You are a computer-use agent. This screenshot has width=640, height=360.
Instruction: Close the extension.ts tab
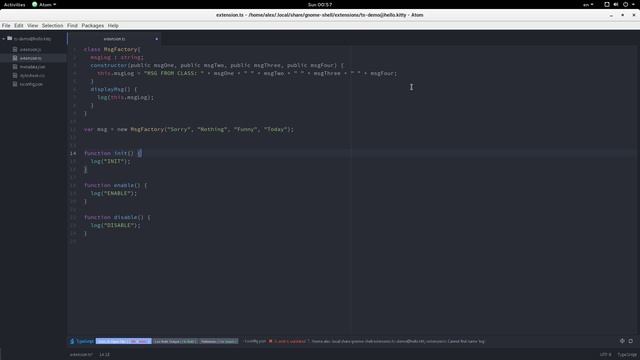(156, 39)
